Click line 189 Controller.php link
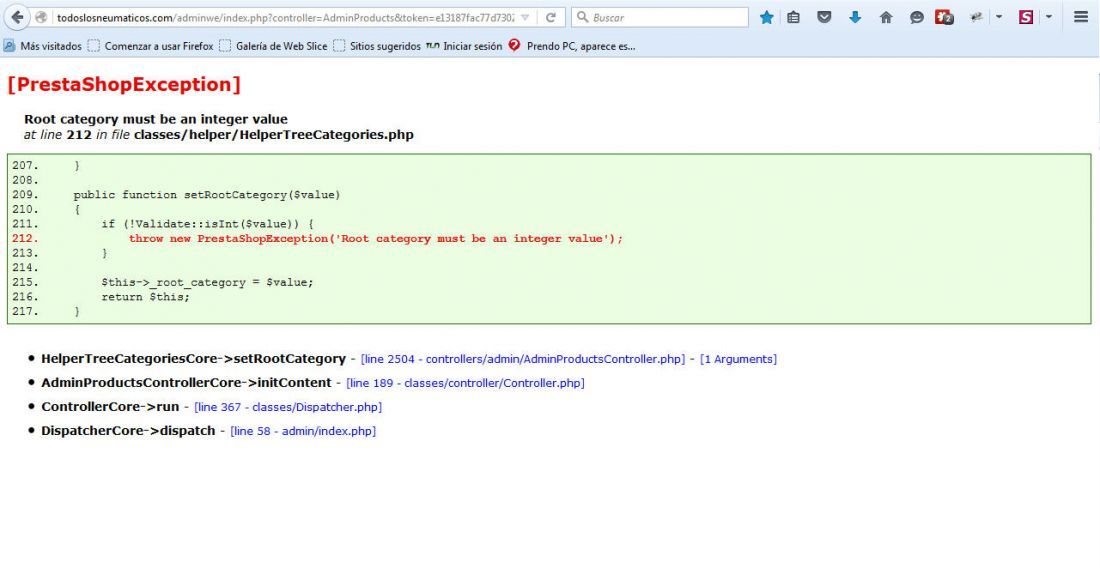The width and height of the screenshot is (1100, 568). point(465,383)
